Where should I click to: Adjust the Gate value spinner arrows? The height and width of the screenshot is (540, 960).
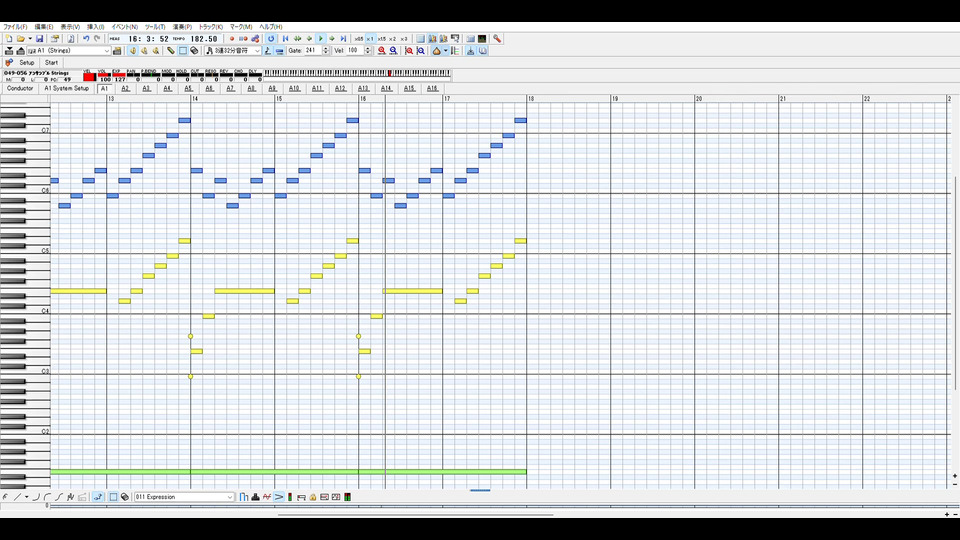[x=326, y=51]
